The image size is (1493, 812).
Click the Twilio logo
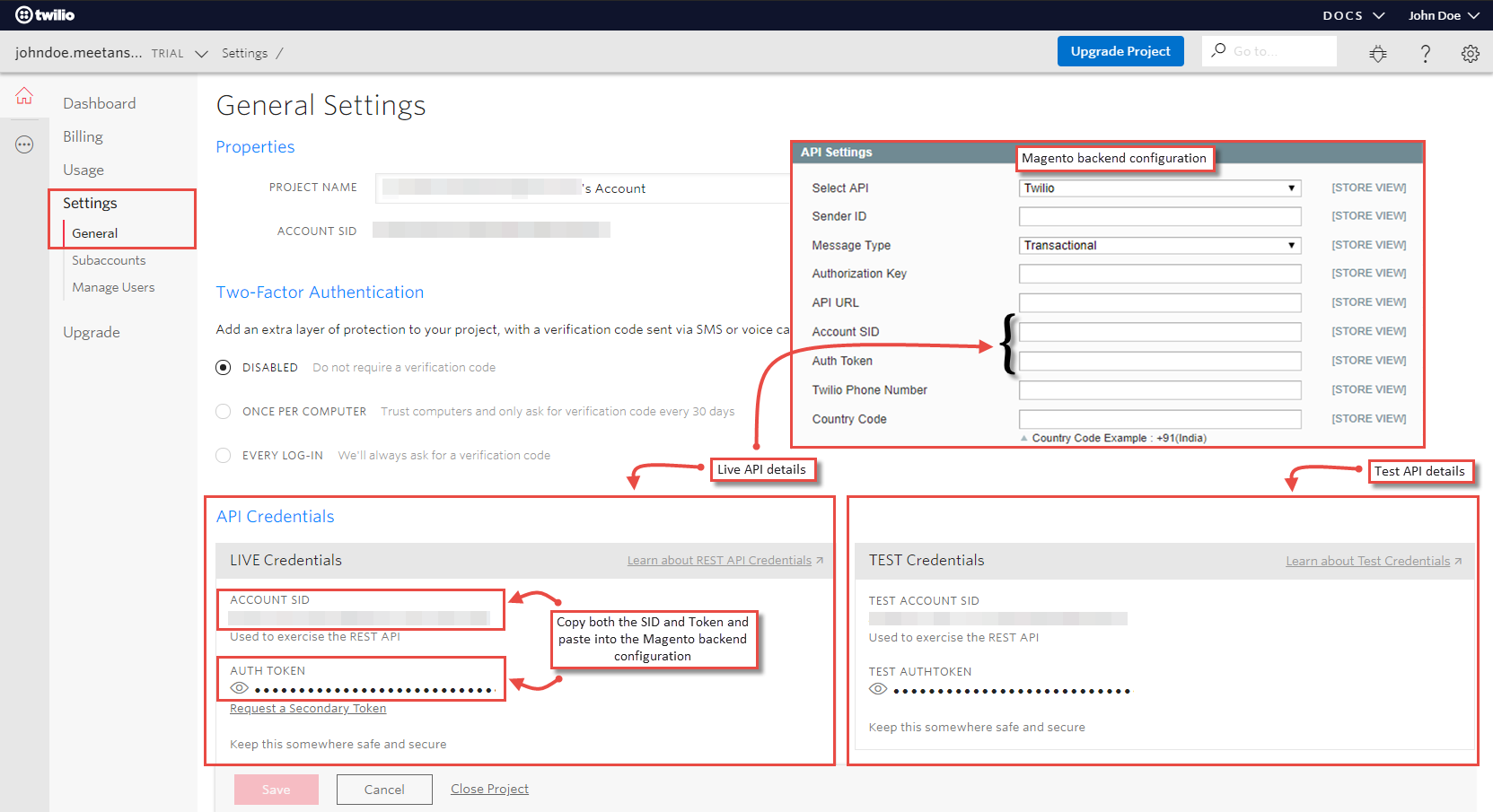point(45,14)
